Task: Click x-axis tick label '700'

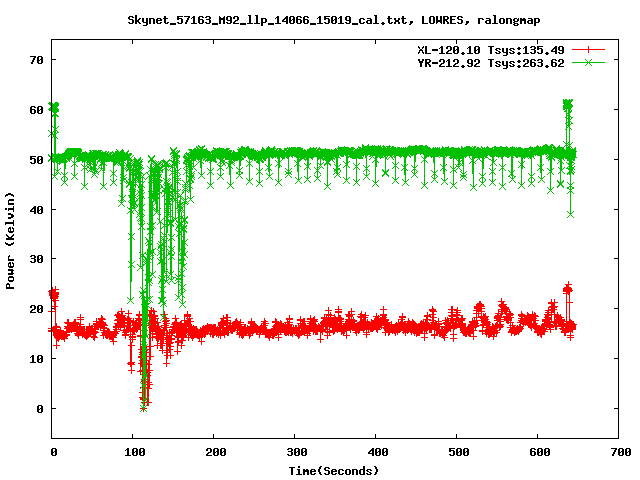Action: pos(620,452)
